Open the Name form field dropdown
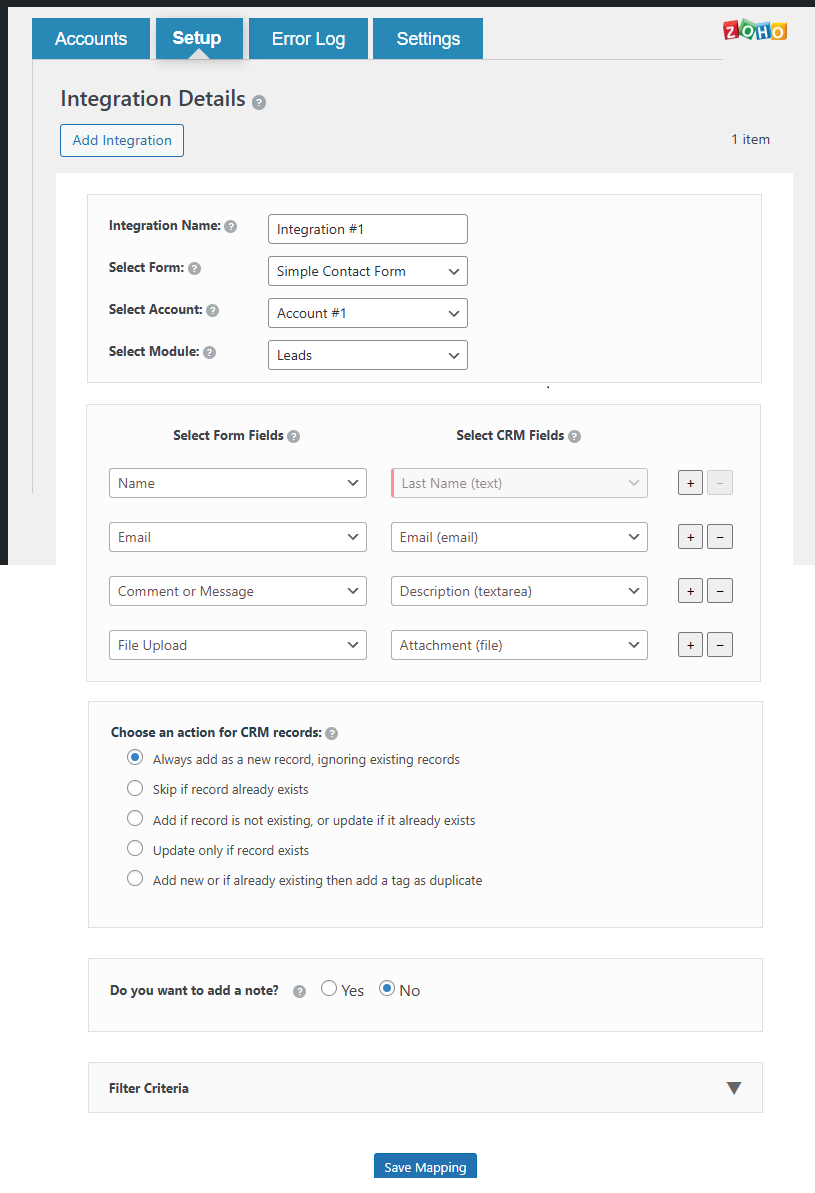815x1193 pixels. pyautogui.click(x=237, y=483)
